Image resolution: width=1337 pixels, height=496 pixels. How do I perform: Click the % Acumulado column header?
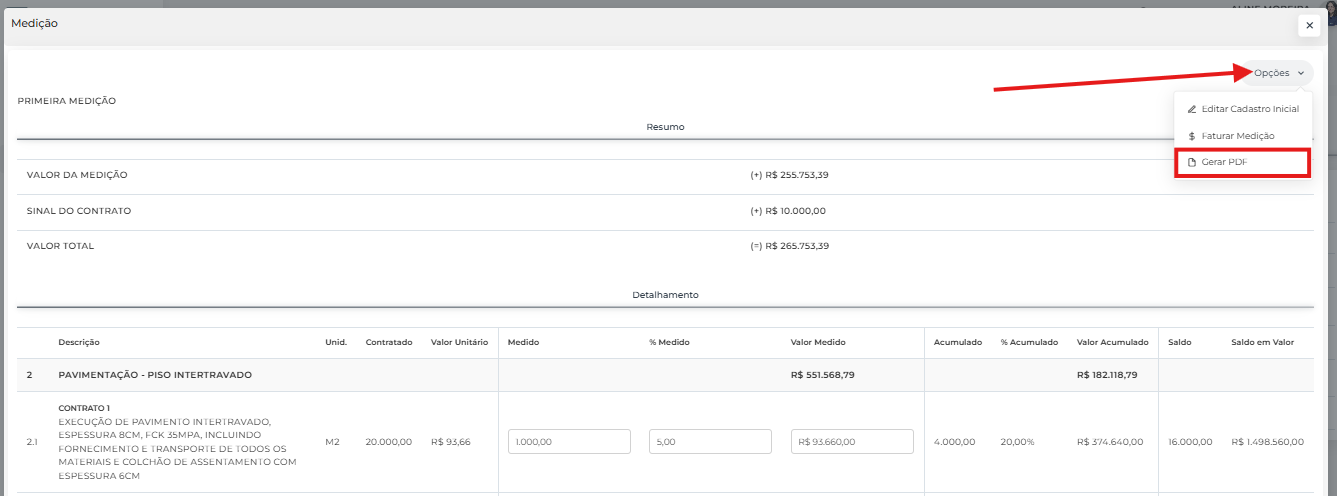(x=1029, y=342)
